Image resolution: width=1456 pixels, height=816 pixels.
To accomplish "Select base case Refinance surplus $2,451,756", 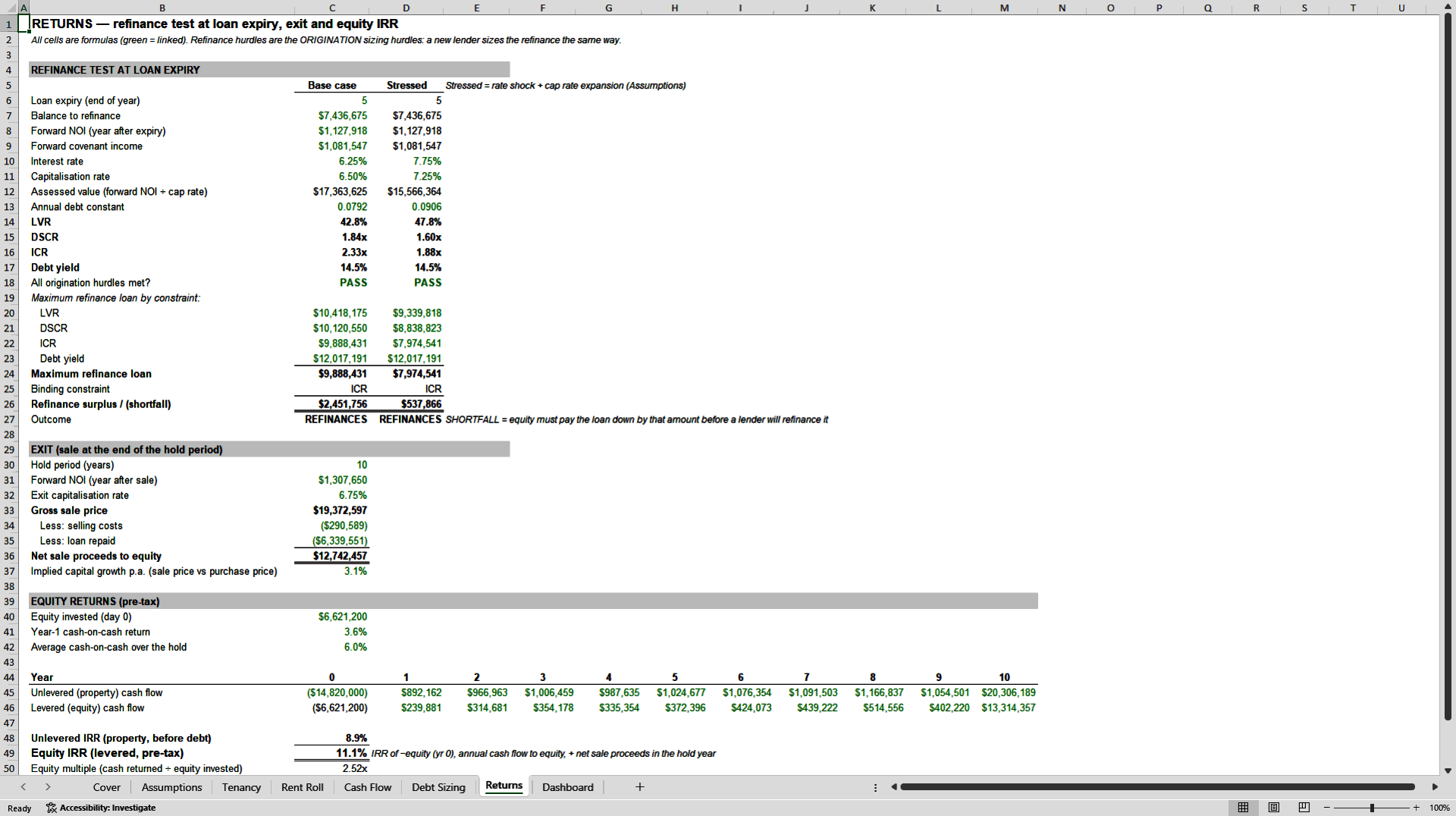I will (332, 404).
